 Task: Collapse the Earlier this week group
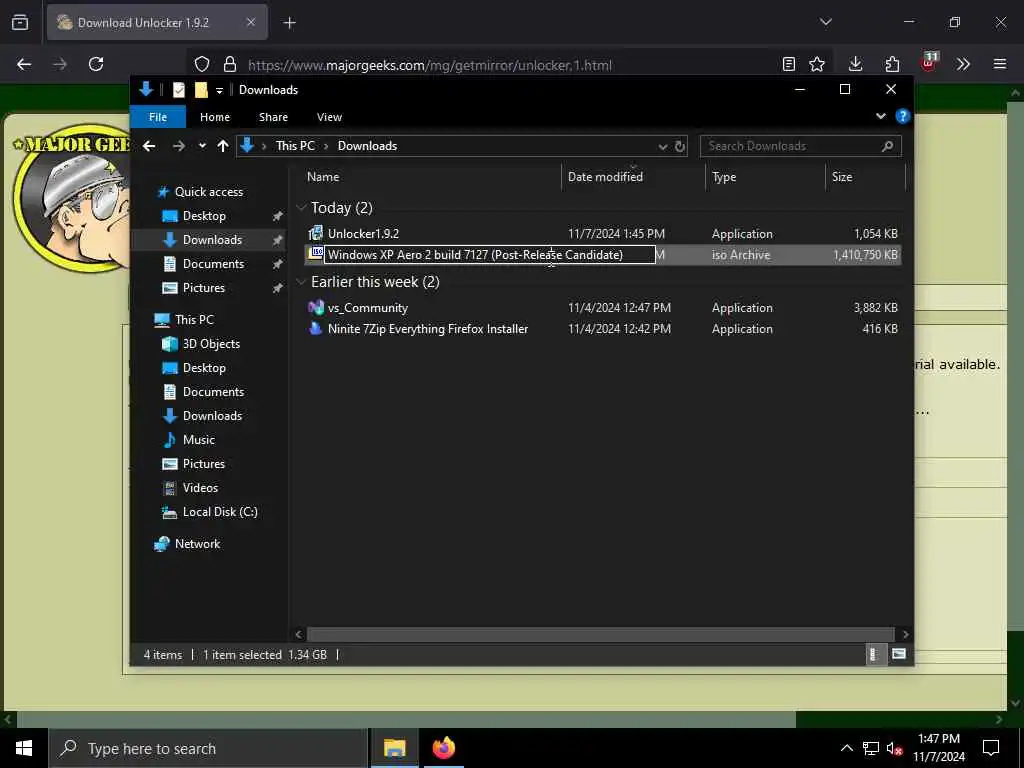pos(301,282)
